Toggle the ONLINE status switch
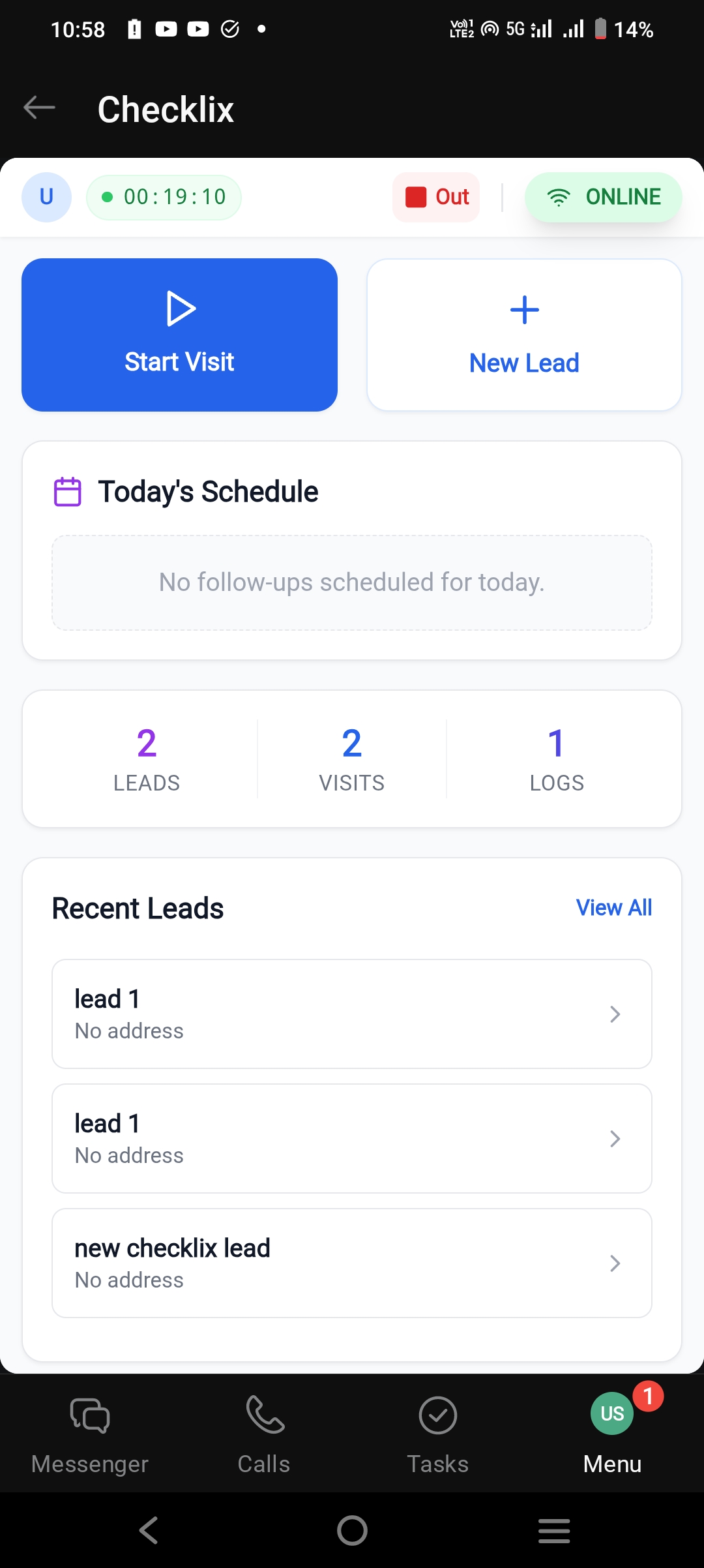 coord(603,197)
